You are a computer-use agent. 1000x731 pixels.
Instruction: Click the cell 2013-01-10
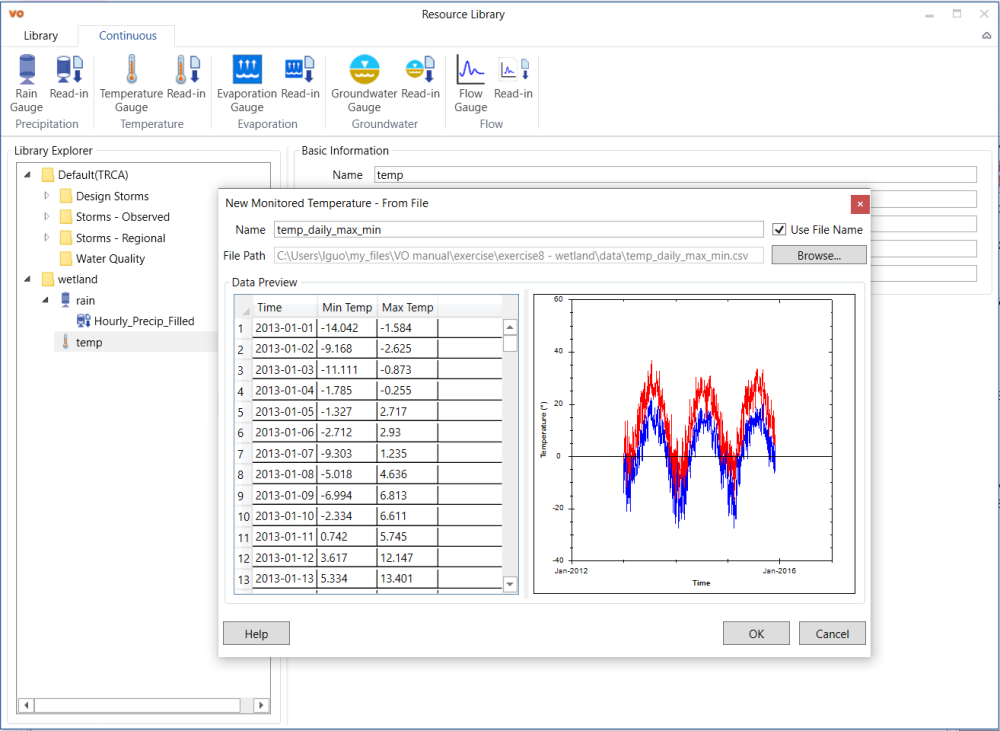point(284,515)
